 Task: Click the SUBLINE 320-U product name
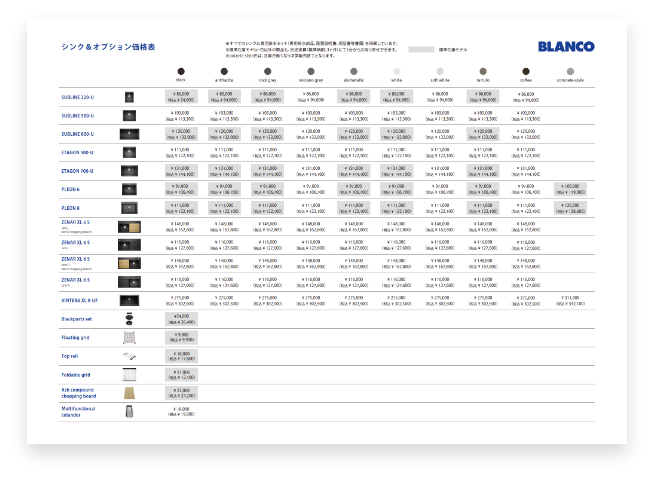pyautogui.click(x=78, y=97)
